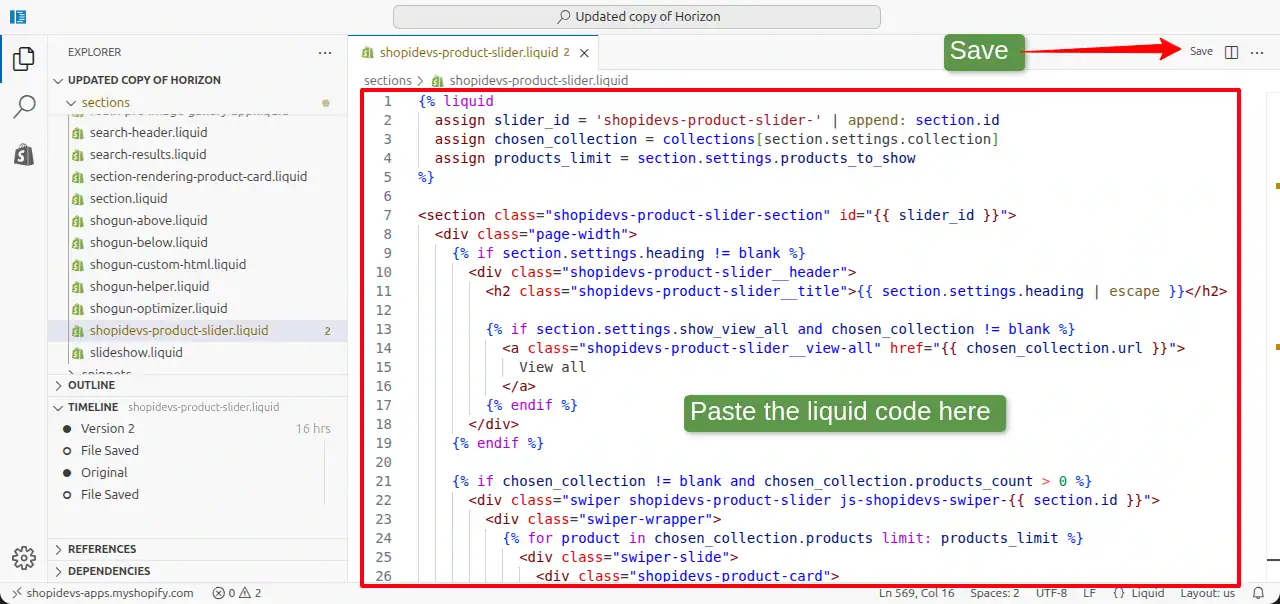Click line number 7 in the gutter
1280x604 pixels.
[x=387, y=215]
